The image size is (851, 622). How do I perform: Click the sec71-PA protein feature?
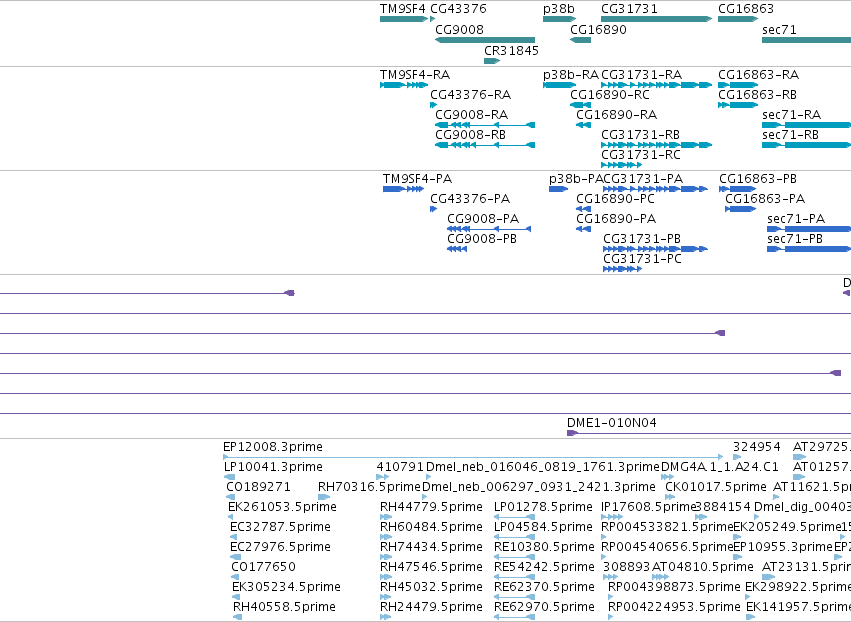[x=809, y=229]
